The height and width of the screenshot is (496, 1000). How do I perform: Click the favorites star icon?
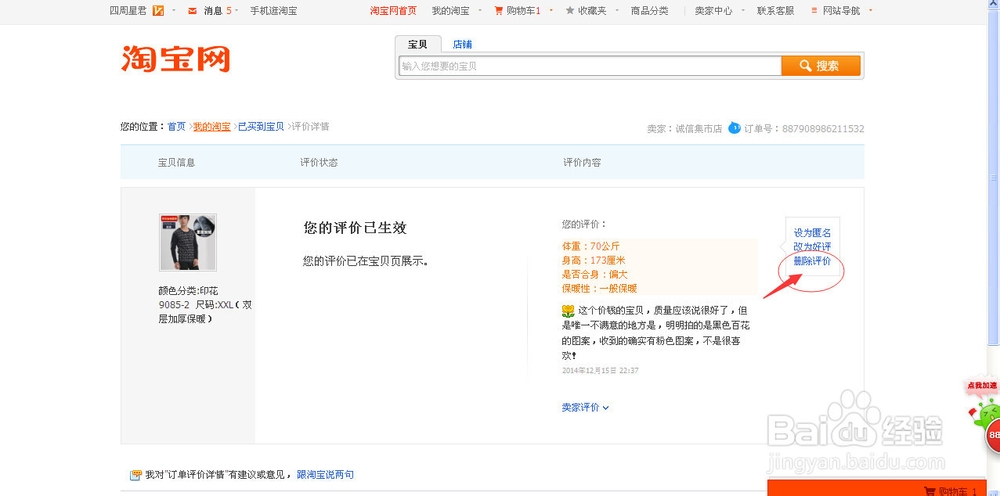click(570, 10)
